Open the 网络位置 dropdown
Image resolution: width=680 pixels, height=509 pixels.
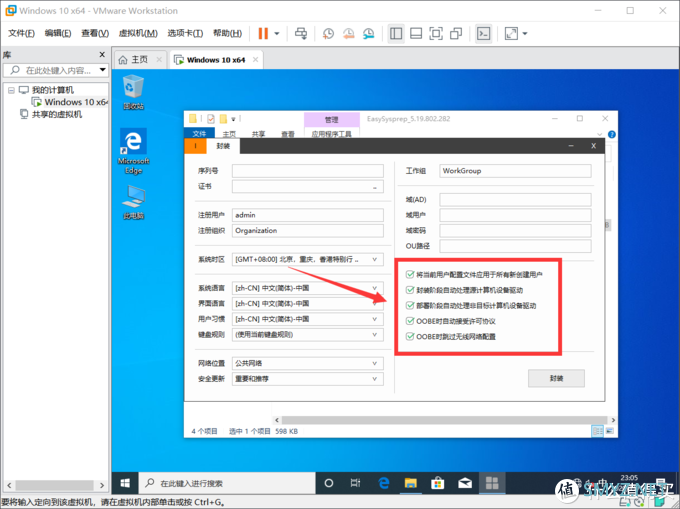coord(307,363)
